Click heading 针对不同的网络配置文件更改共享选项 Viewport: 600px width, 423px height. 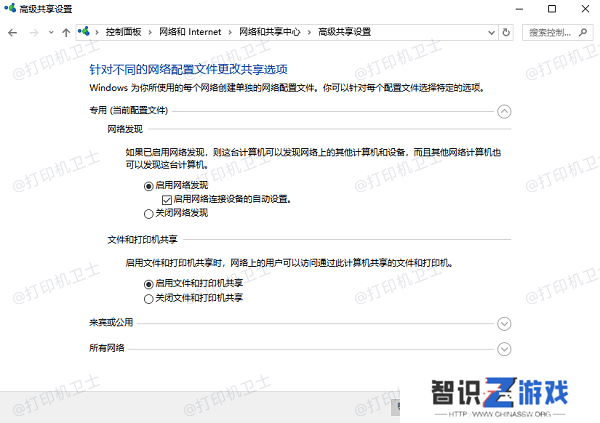pyautogui.click(x=188, y=69)
